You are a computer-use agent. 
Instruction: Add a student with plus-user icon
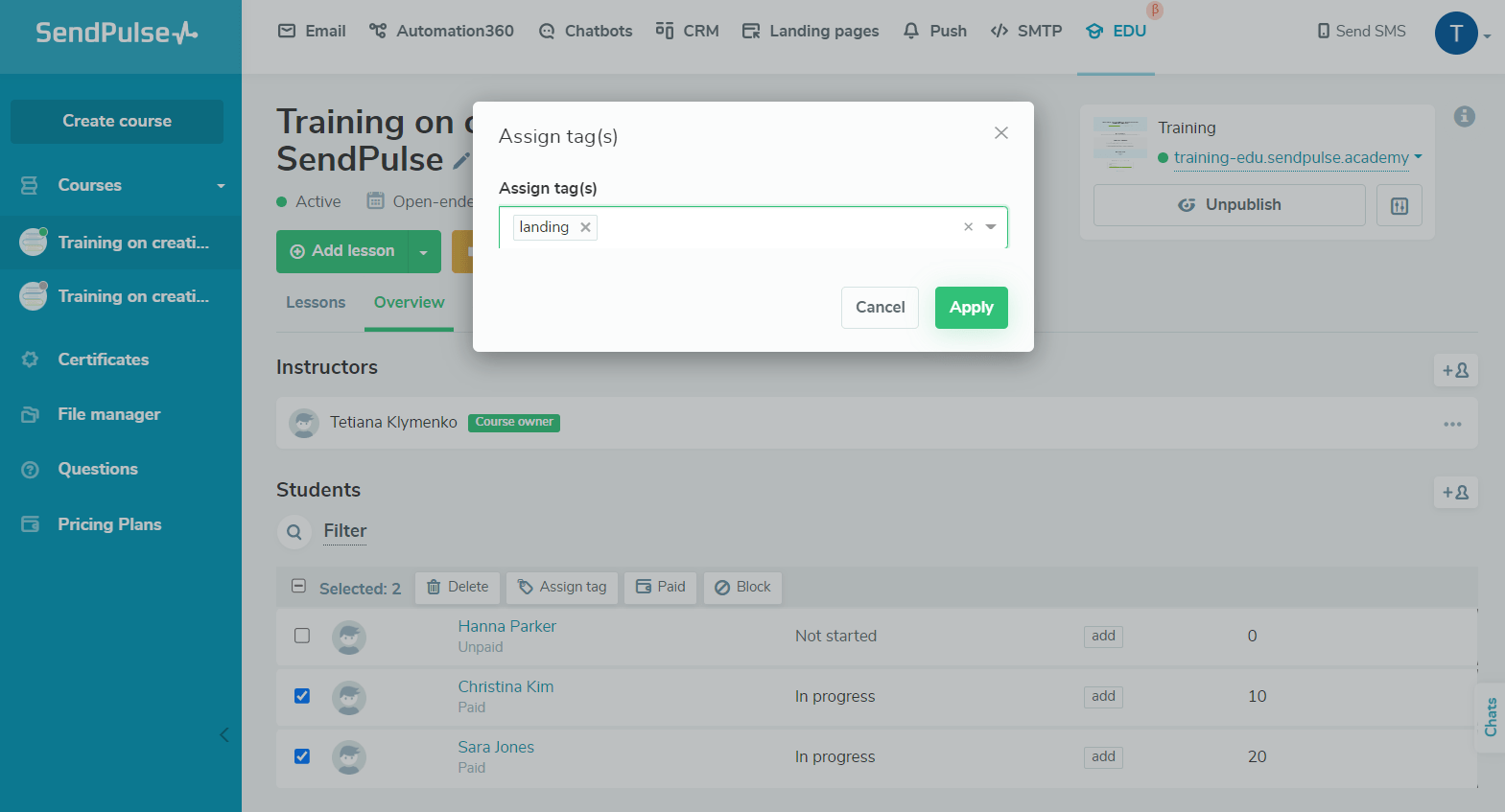[1455, 493]
